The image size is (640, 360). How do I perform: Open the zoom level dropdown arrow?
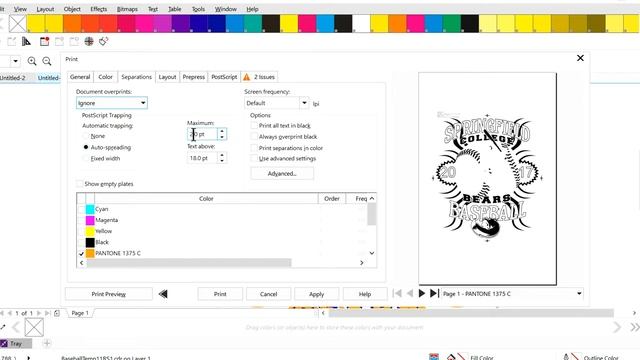[15, 61]
